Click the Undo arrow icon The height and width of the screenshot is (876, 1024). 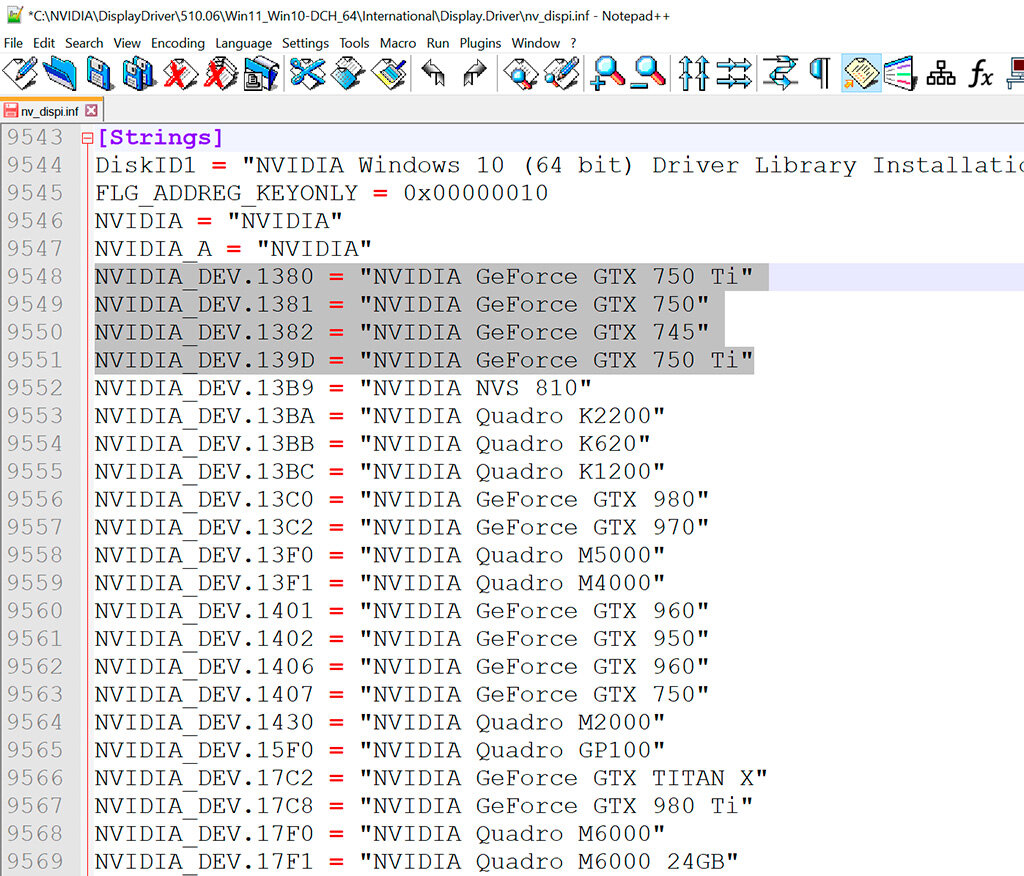[x=433, y=73]
